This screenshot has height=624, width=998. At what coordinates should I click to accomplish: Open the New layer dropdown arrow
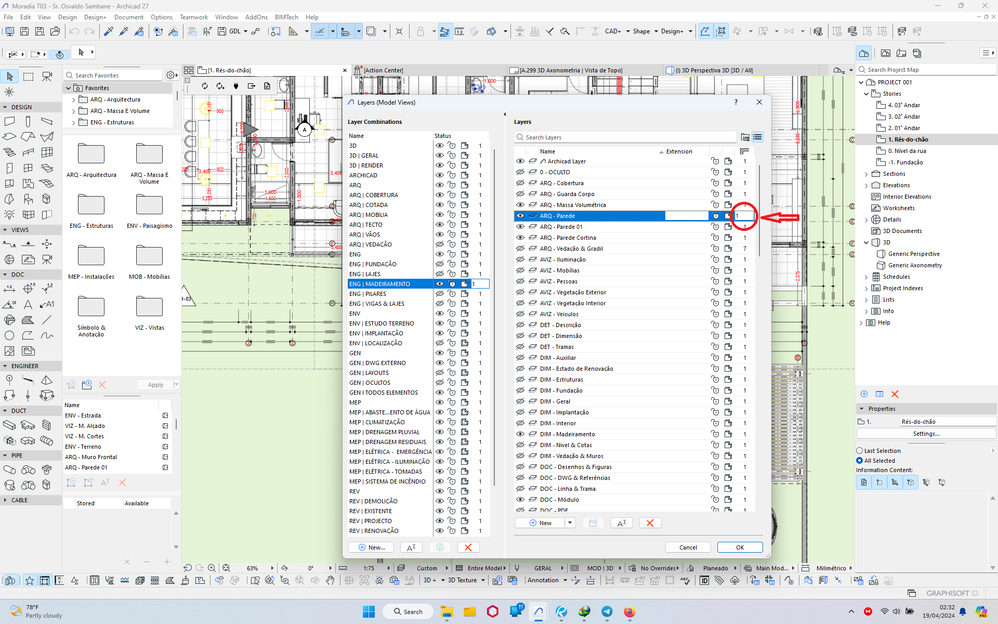[570, 523]
